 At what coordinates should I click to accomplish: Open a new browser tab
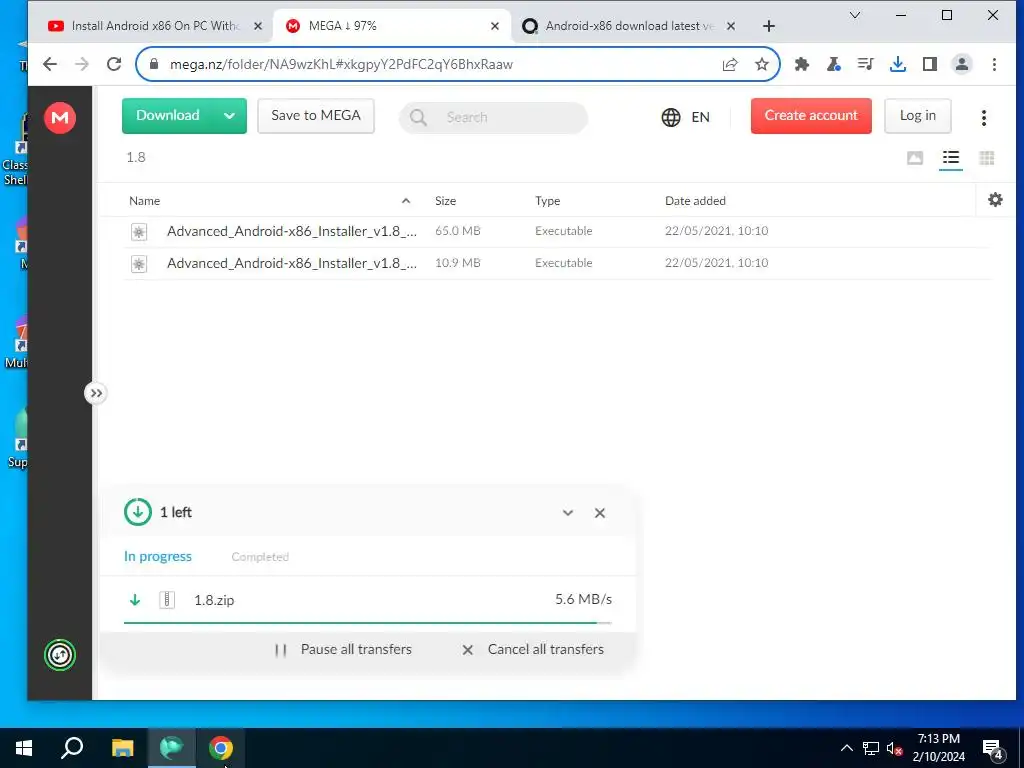[769, 26]
